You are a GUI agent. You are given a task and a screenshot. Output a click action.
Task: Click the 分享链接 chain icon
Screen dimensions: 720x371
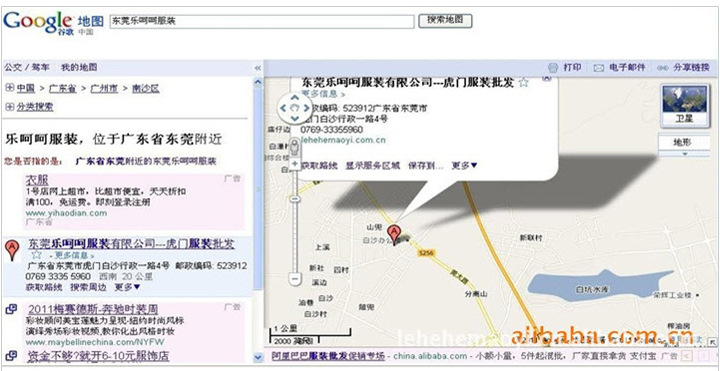pos(663,68)
